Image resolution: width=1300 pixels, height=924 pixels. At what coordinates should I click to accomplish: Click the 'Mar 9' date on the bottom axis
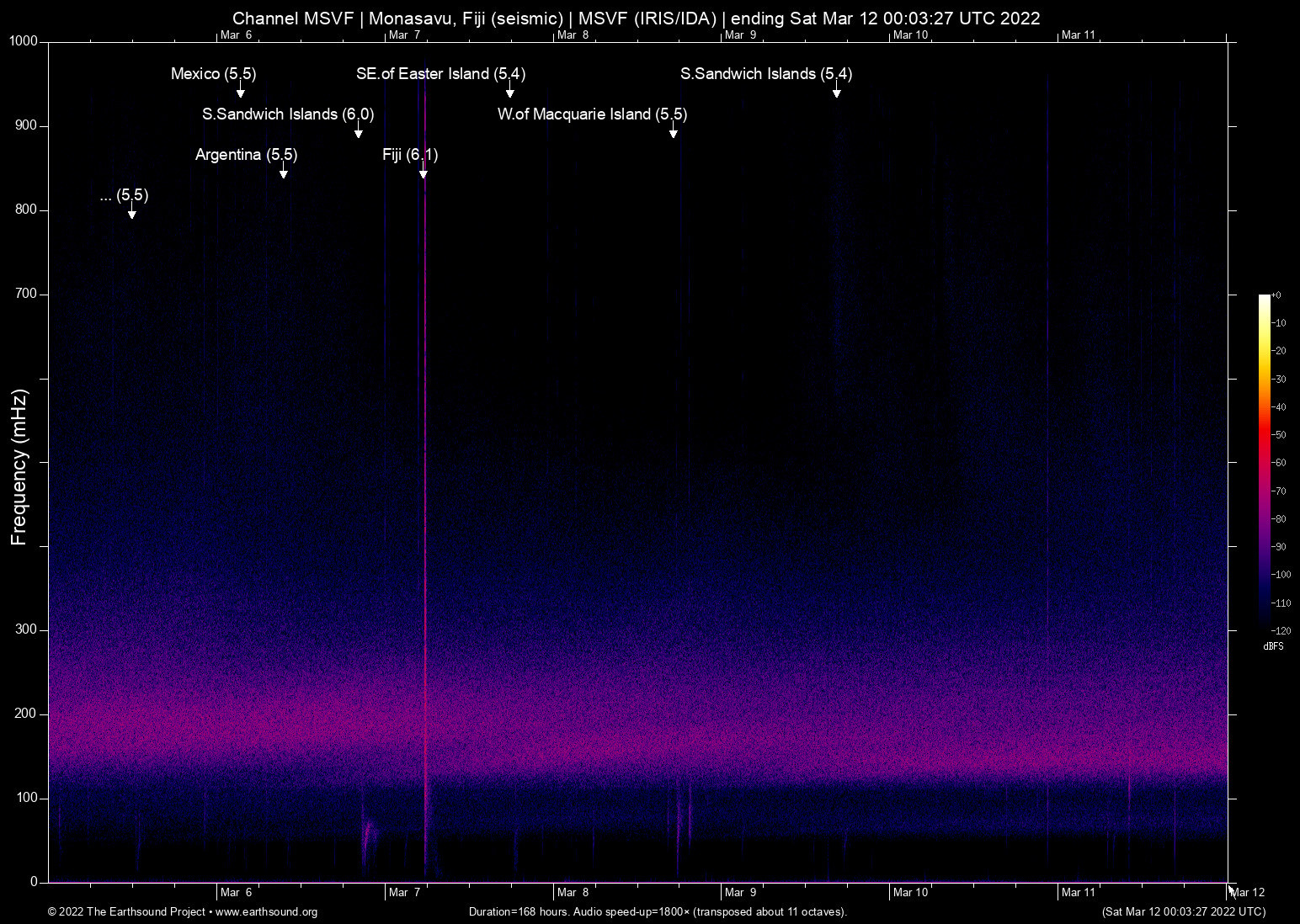pos(741,893)
